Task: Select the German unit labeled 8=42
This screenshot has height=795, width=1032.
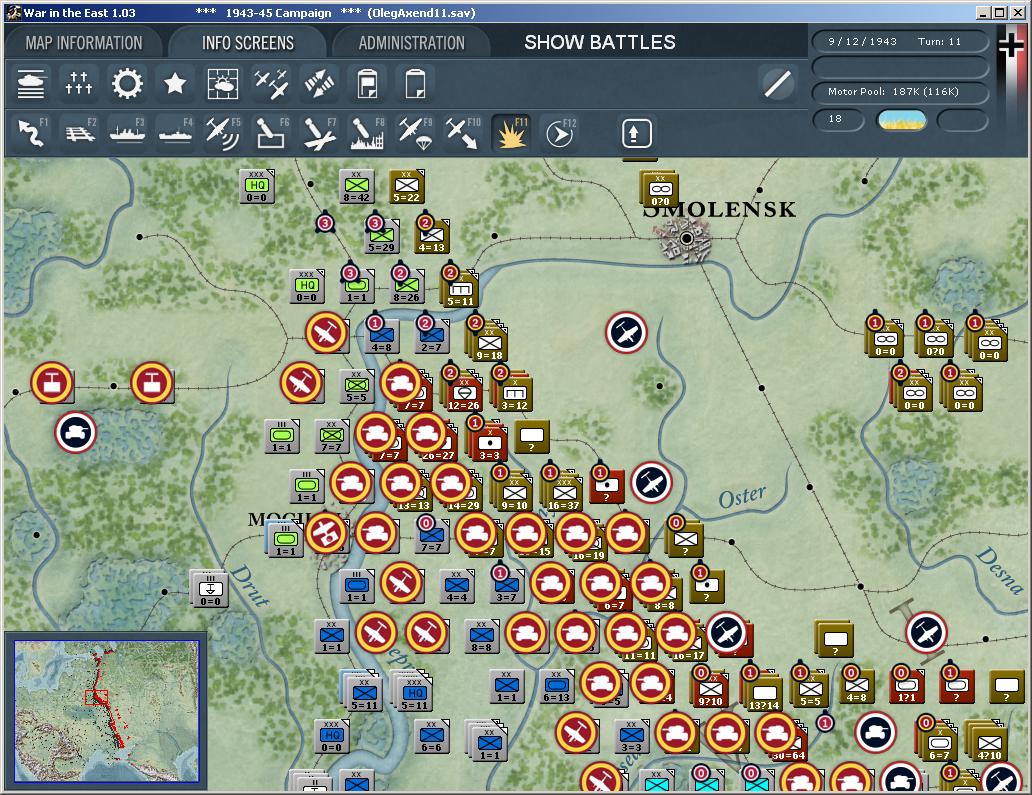Action: [x=357, y=186]
